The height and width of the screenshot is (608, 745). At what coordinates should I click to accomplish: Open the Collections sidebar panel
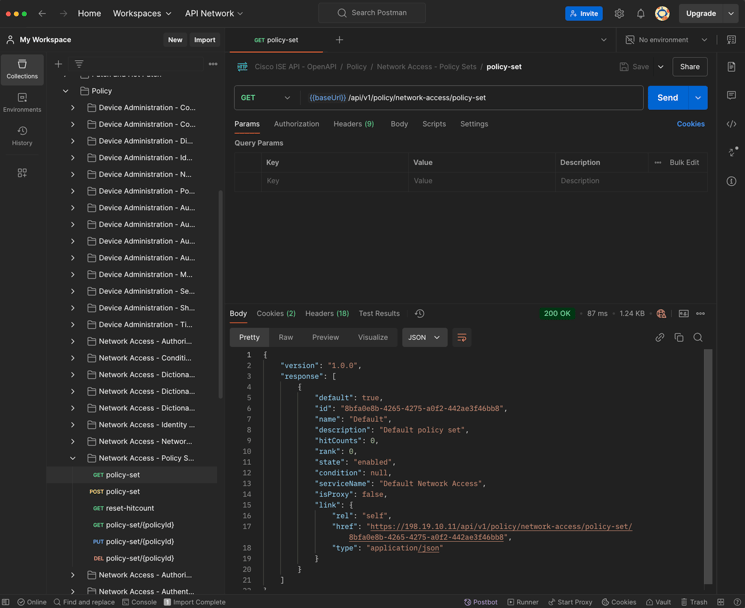(x=22, y=69)
